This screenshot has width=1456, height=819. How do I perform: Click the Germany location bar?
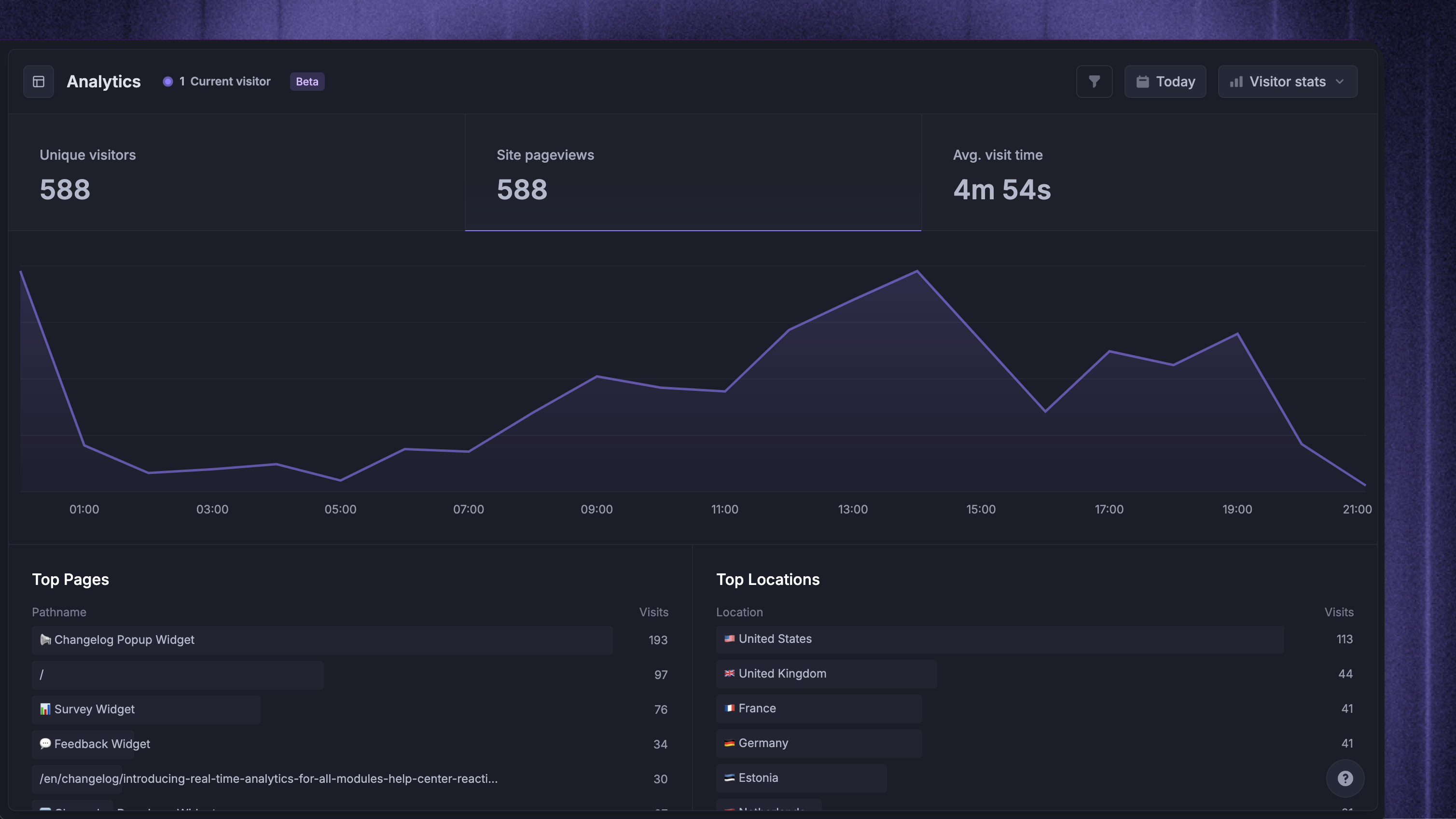[x=819, y=743]
